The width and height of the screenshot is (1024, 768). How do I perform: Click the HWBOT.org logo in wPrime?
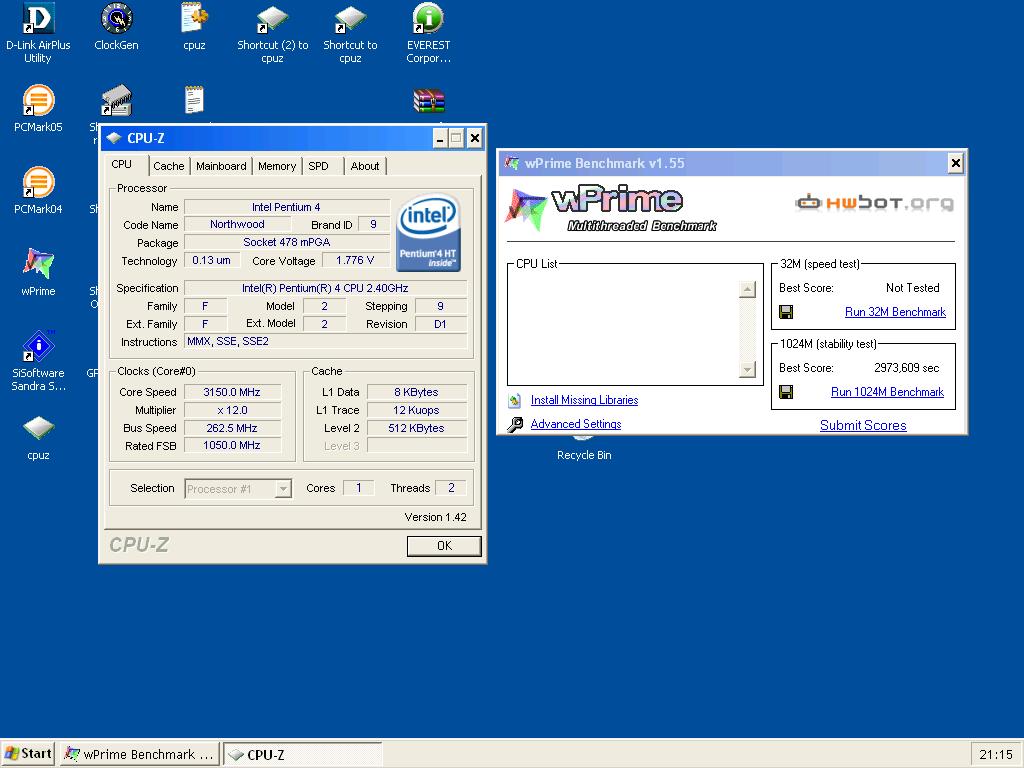(x=874, y=202)
